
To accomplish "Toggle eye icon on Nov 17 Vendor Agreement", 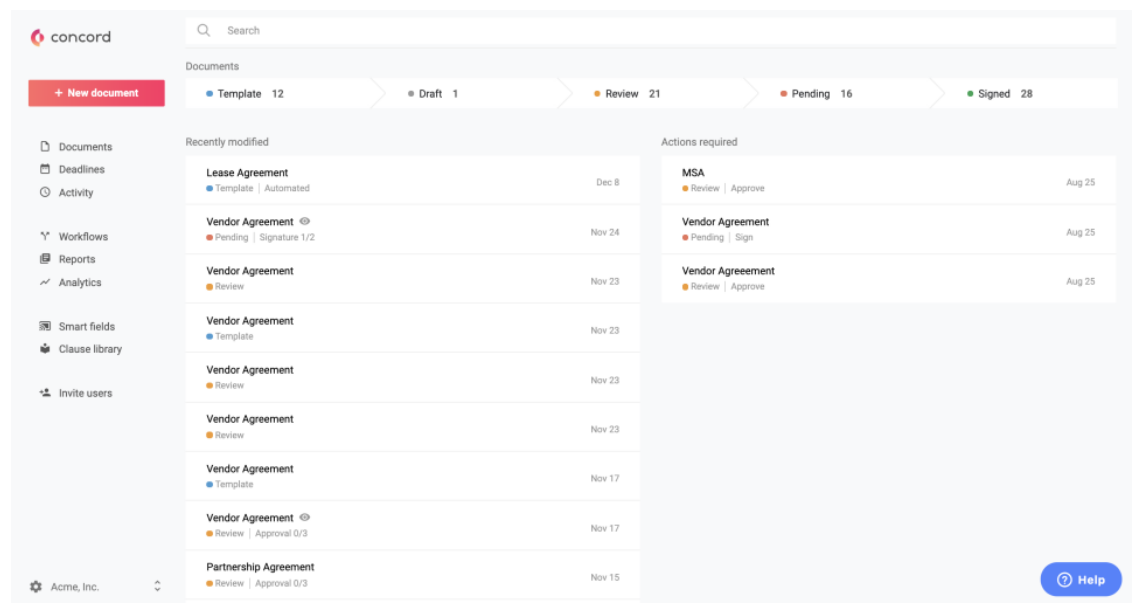I will click(305, 518).
